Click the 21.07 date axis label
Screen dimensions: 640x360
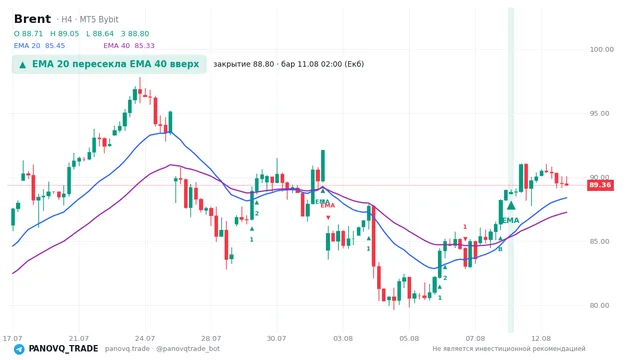[x=79, y=339]
